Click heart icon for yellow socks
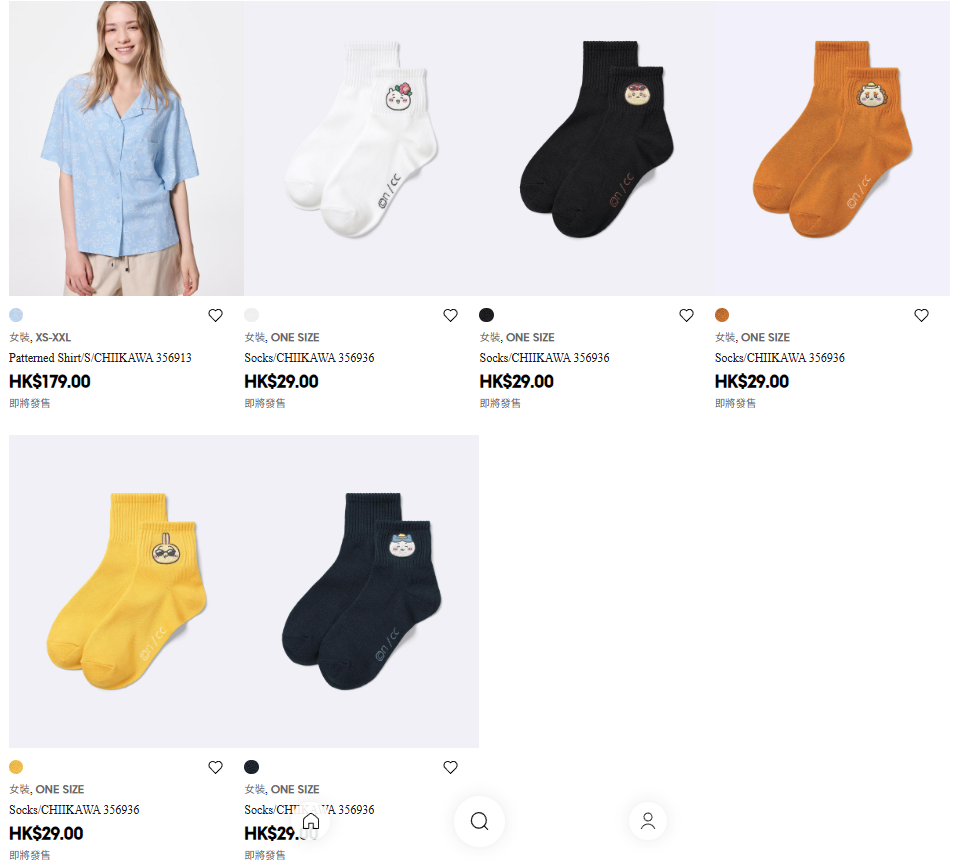Image resolution: width=958 pixels, height=861 pixels. point(215,768)
